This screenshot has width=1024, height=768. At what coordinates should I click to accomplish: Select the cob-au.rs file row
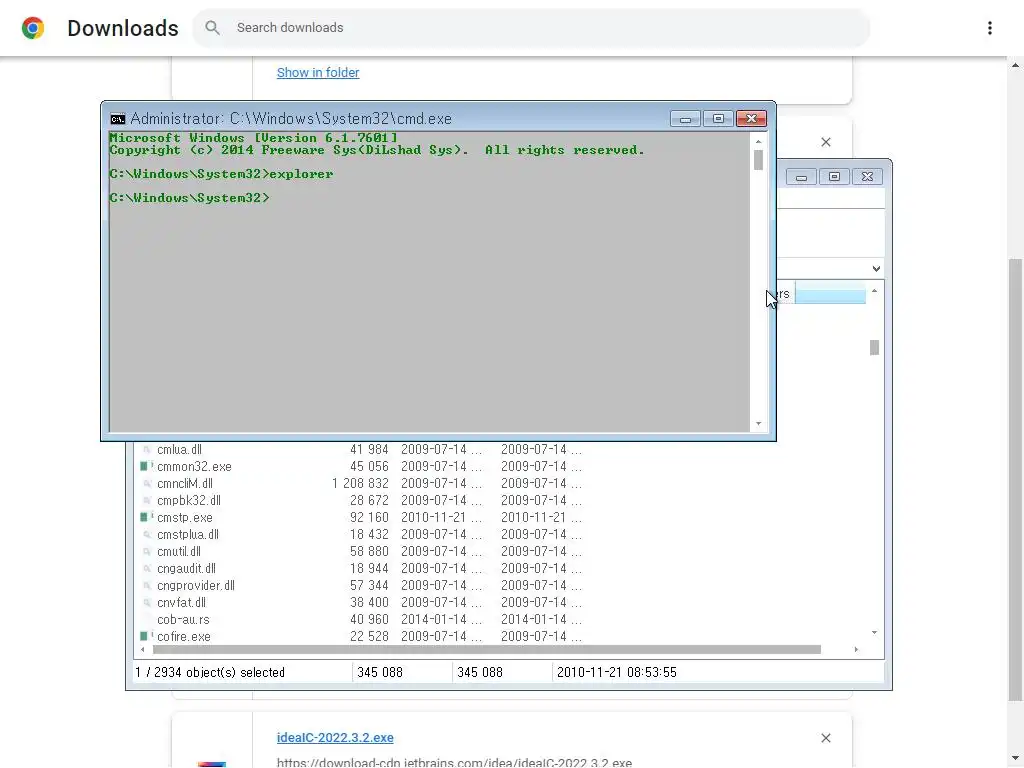[361, 619]
